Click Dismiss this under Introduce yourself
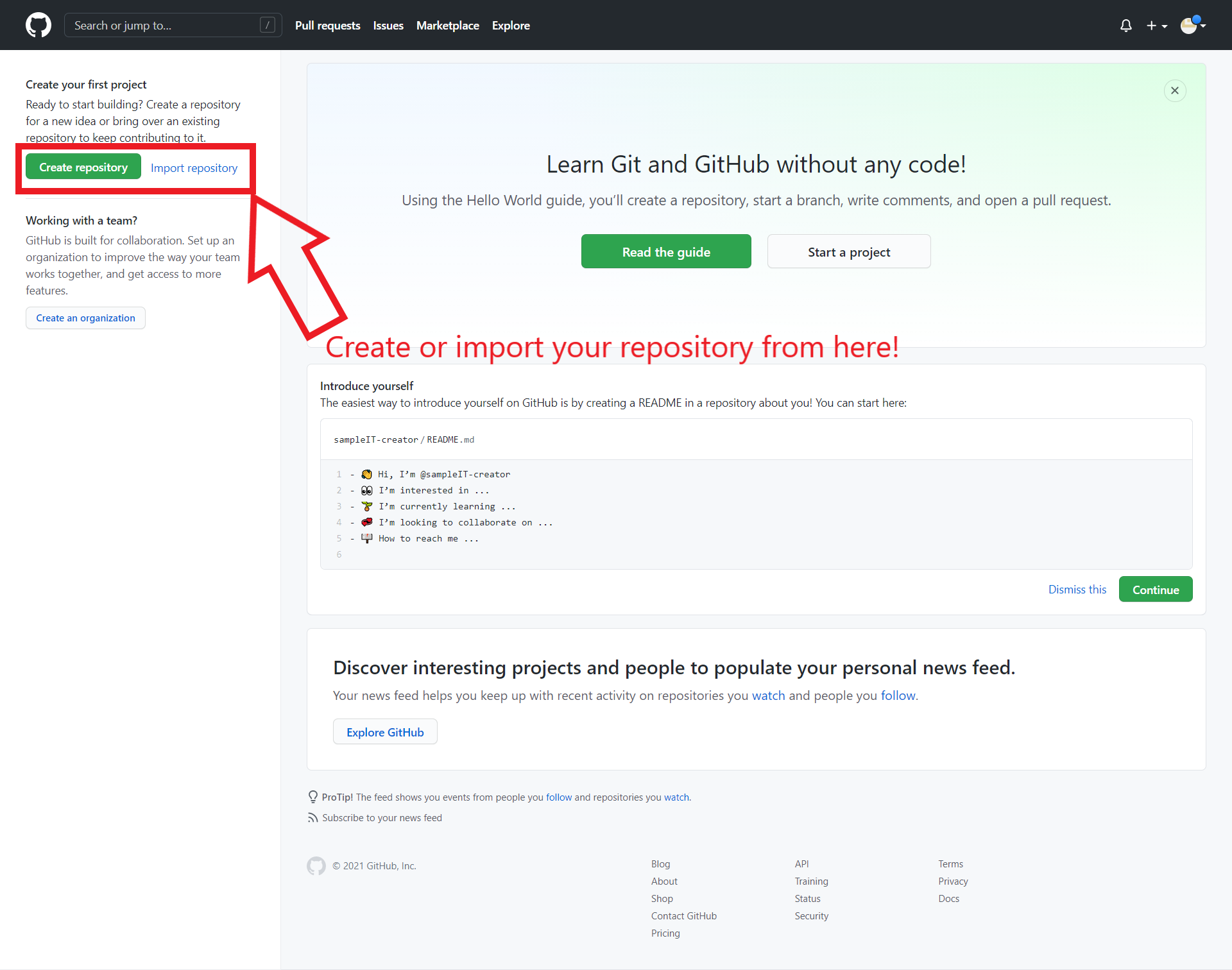The height and width of the screenshot is (970, 1232). (x=1077, y=589)
